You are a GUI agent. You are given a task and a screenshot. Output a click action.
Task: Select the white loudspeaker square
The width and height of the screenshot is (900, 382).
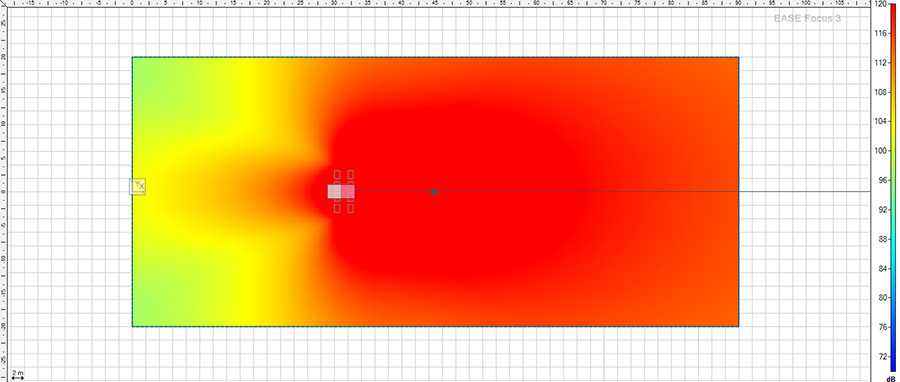click(x=335, y=192)
